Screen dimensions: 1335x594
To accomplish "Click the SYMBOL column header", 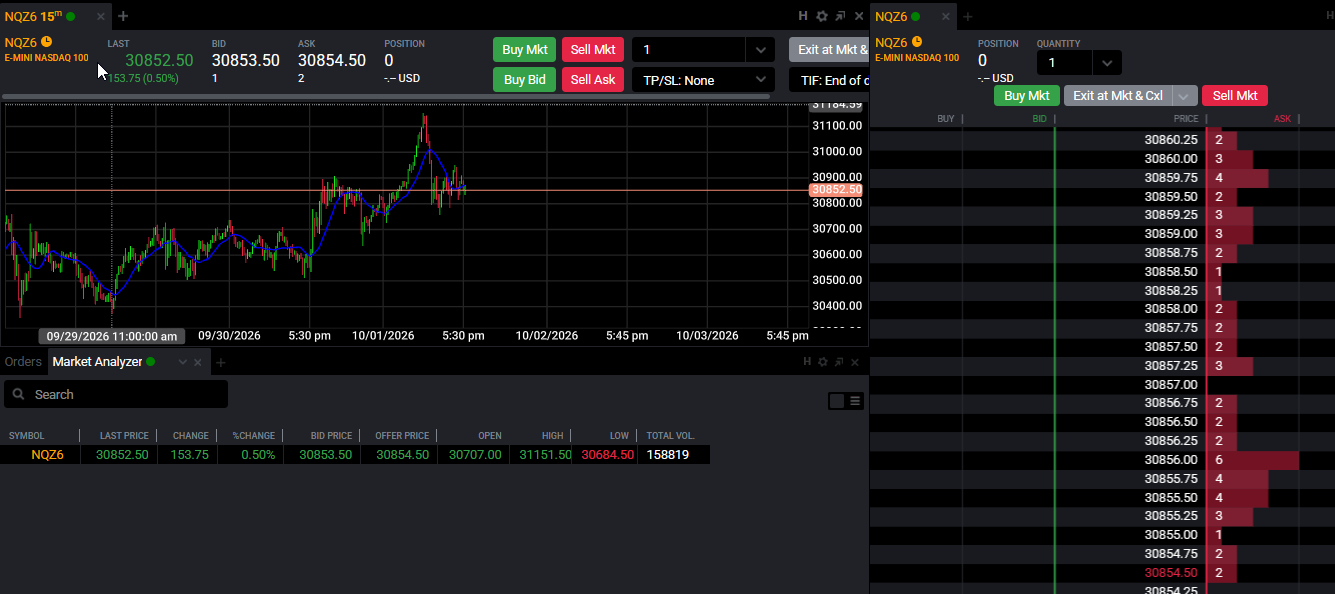I will click(x=26, y=436).
